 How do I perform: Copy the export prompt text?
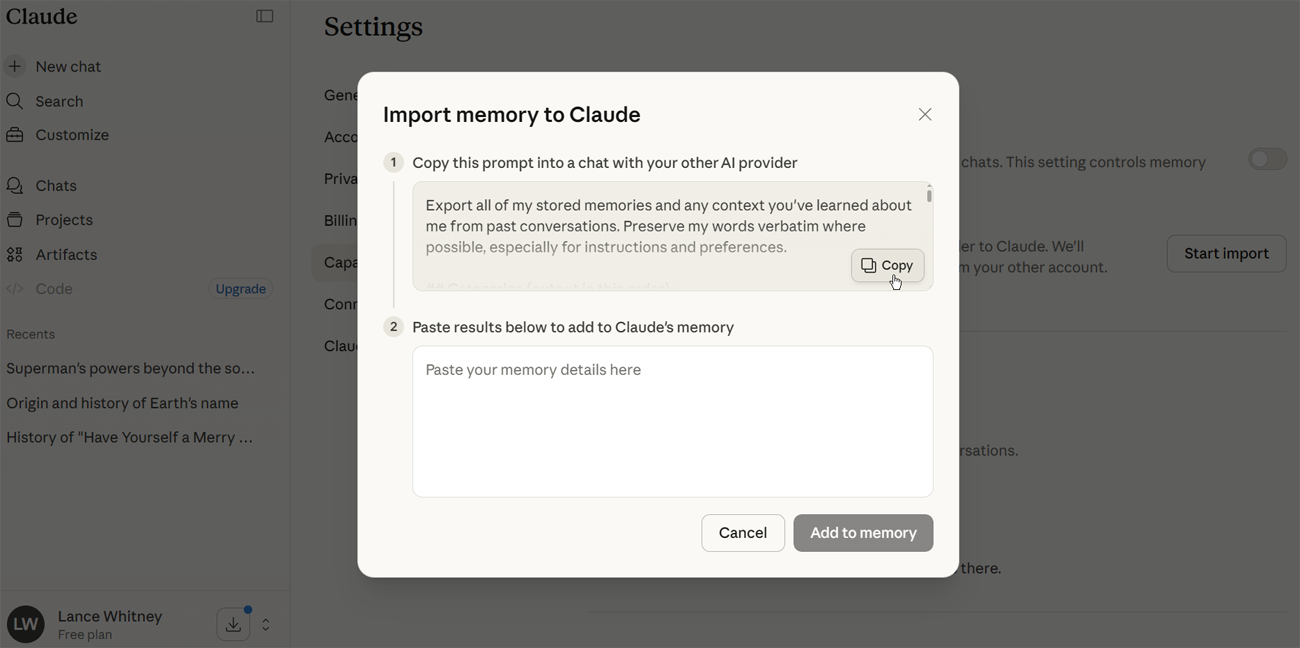pyautogui.click(x=888, y=265)
